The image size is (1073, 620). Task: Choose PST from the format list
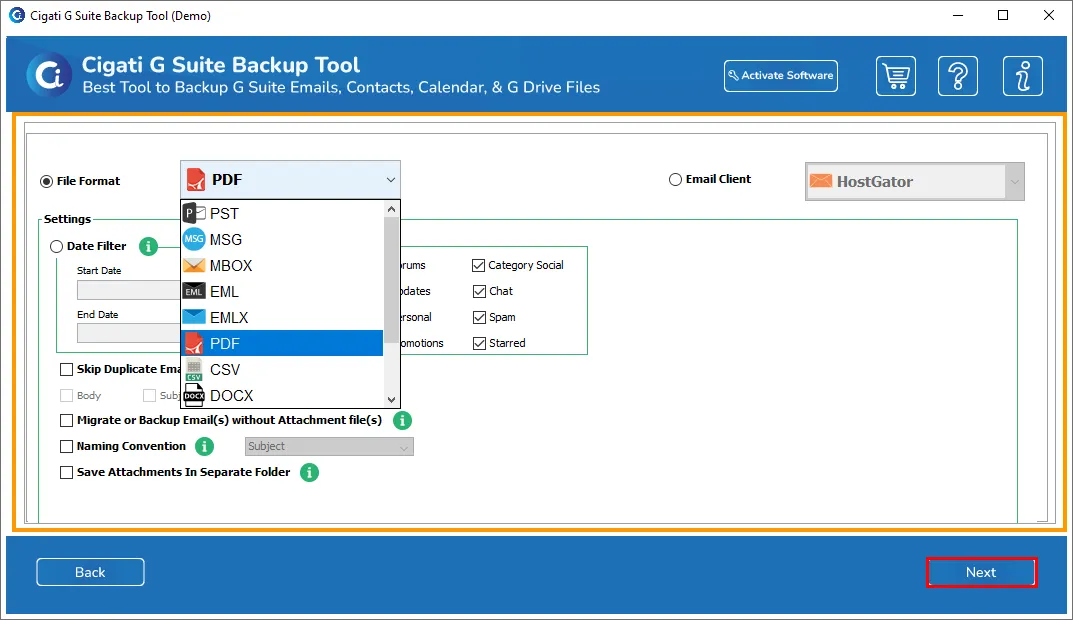pos(282,214)
